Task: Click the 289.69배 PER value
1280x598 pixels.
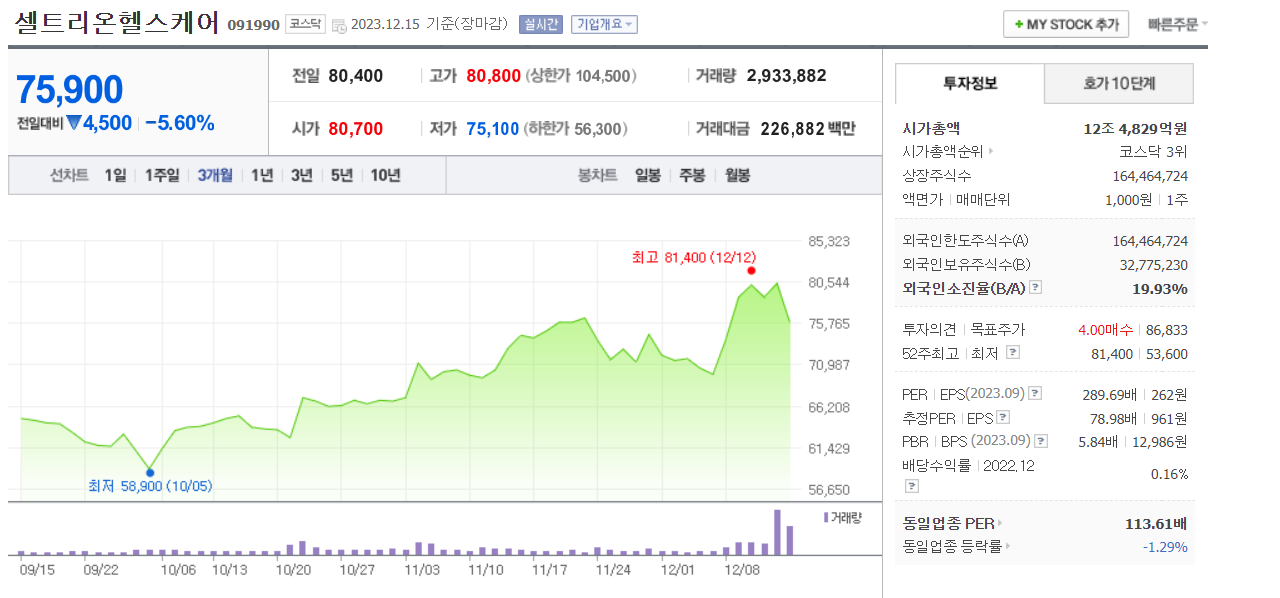Action: point(1112,394)
